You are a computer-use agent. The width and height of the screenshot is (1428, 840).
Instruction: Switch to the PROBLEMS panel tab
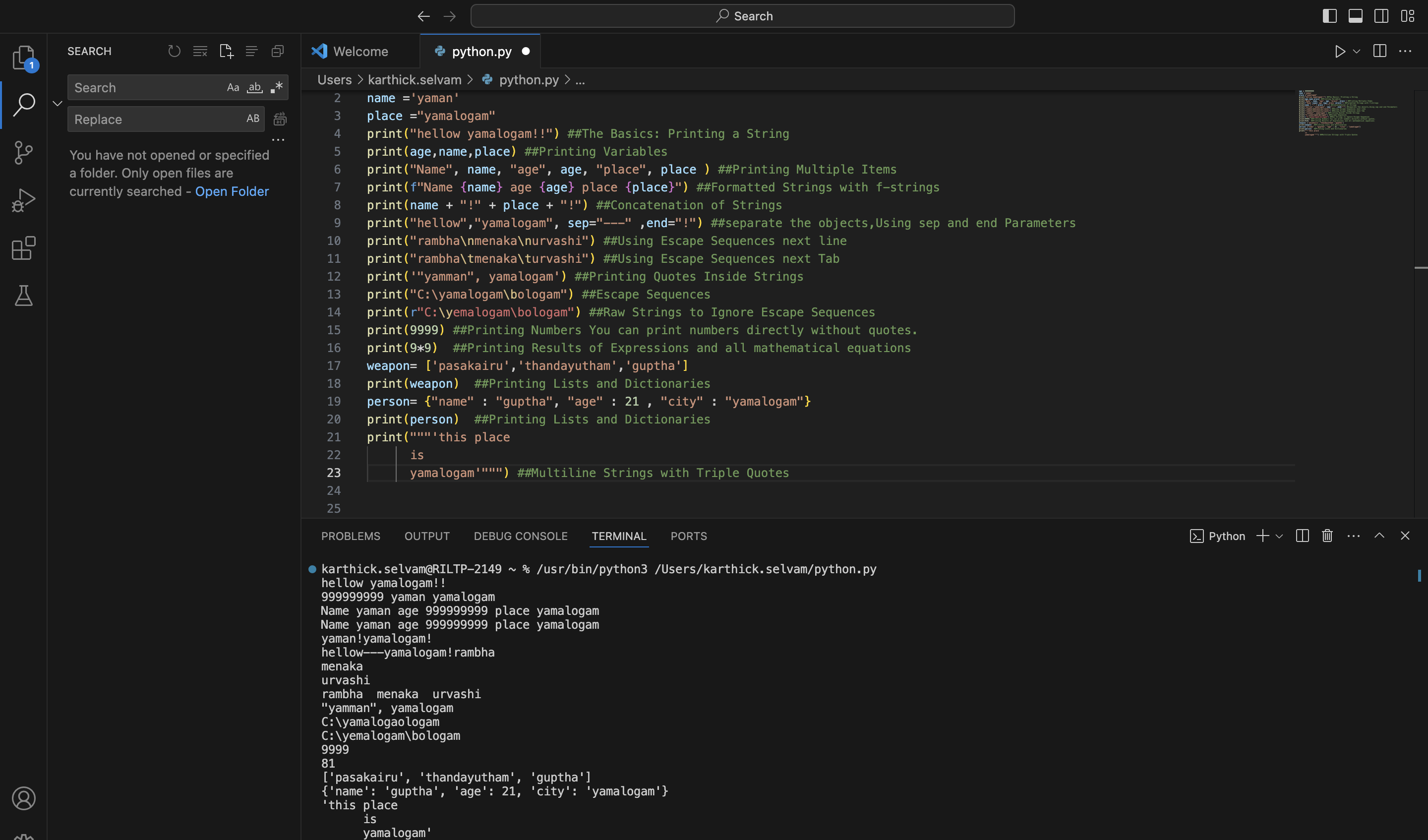click(350, 536)
